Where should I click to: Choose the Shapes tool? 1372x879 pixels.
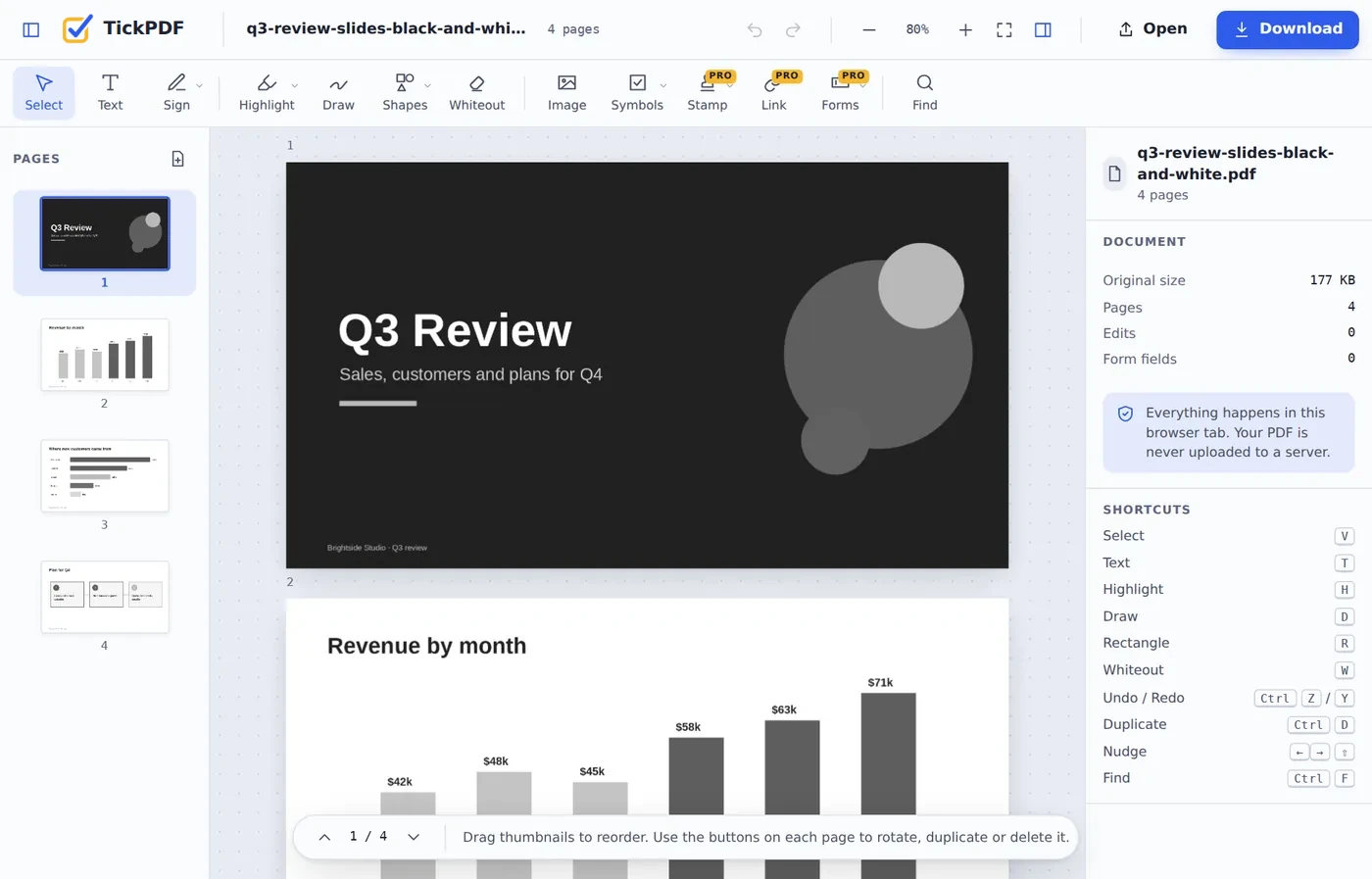(405, 93)
